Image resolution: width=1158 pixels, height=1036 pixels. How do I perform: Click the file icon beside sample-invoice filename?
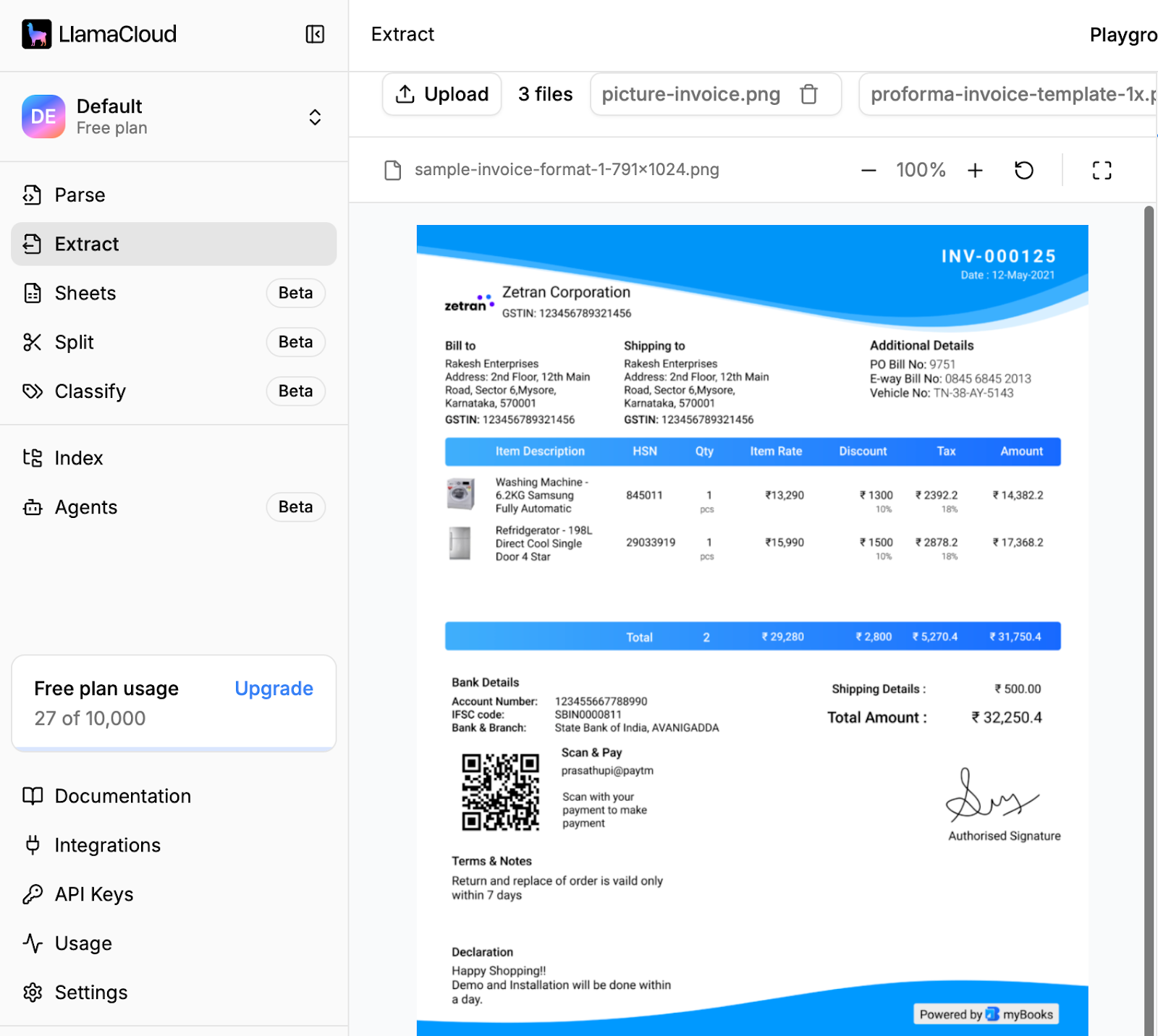(393, 170)
